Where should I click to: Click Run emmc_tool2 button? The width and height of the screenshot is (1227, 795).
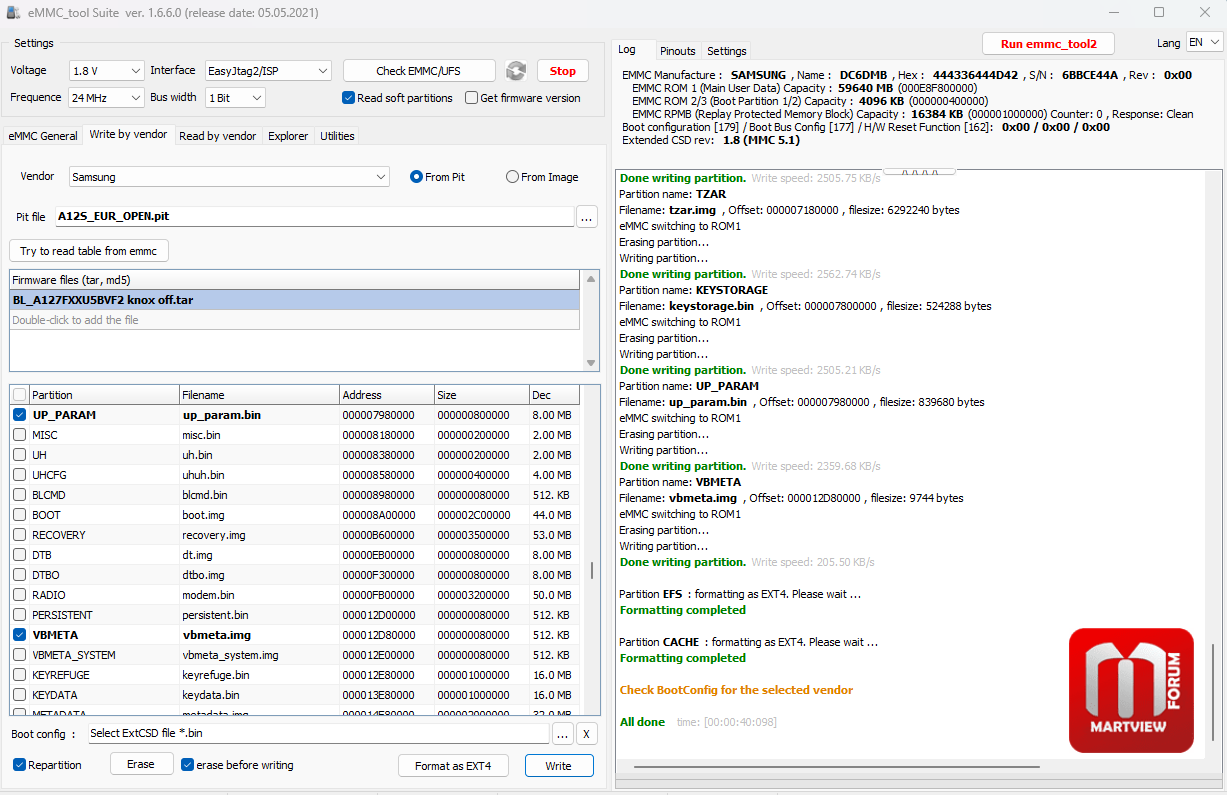tap(1048, 44)
